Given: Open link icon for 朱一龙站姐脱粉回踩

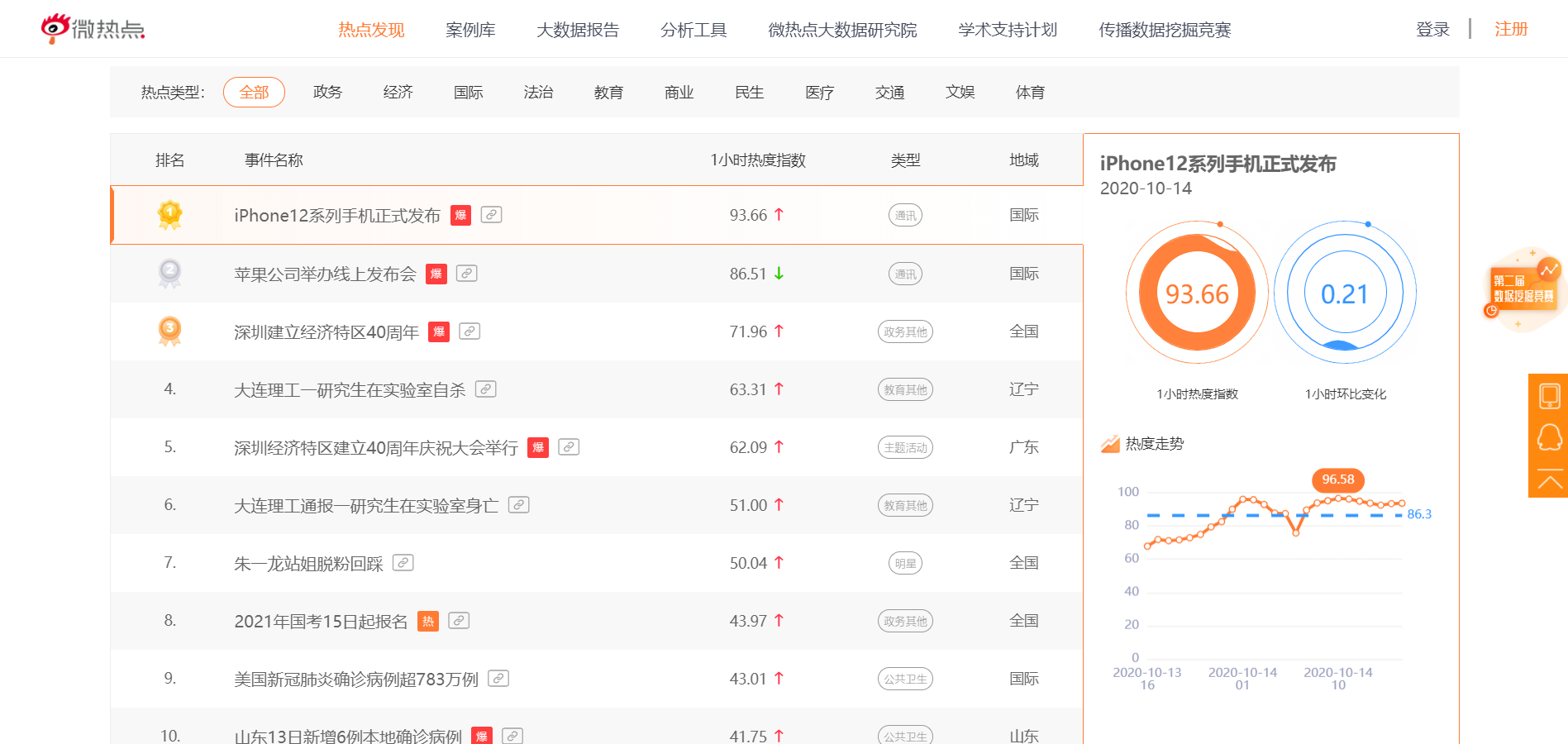Looking at the screenshot, I should click(x=403, y=562).
